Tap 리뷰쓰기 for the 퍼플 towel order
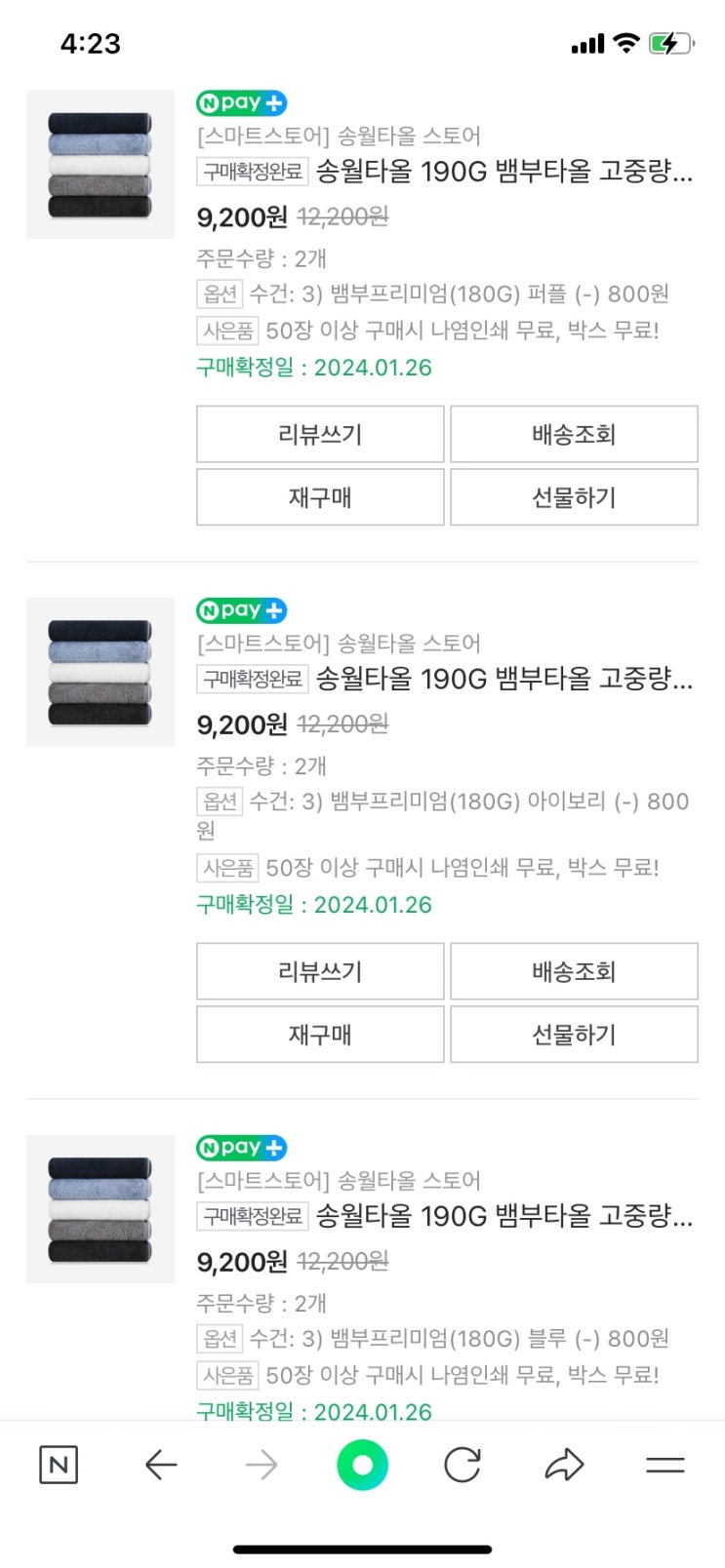This screenshot has width=725, height=1568. pyautogui.click(x=320, y=434)
